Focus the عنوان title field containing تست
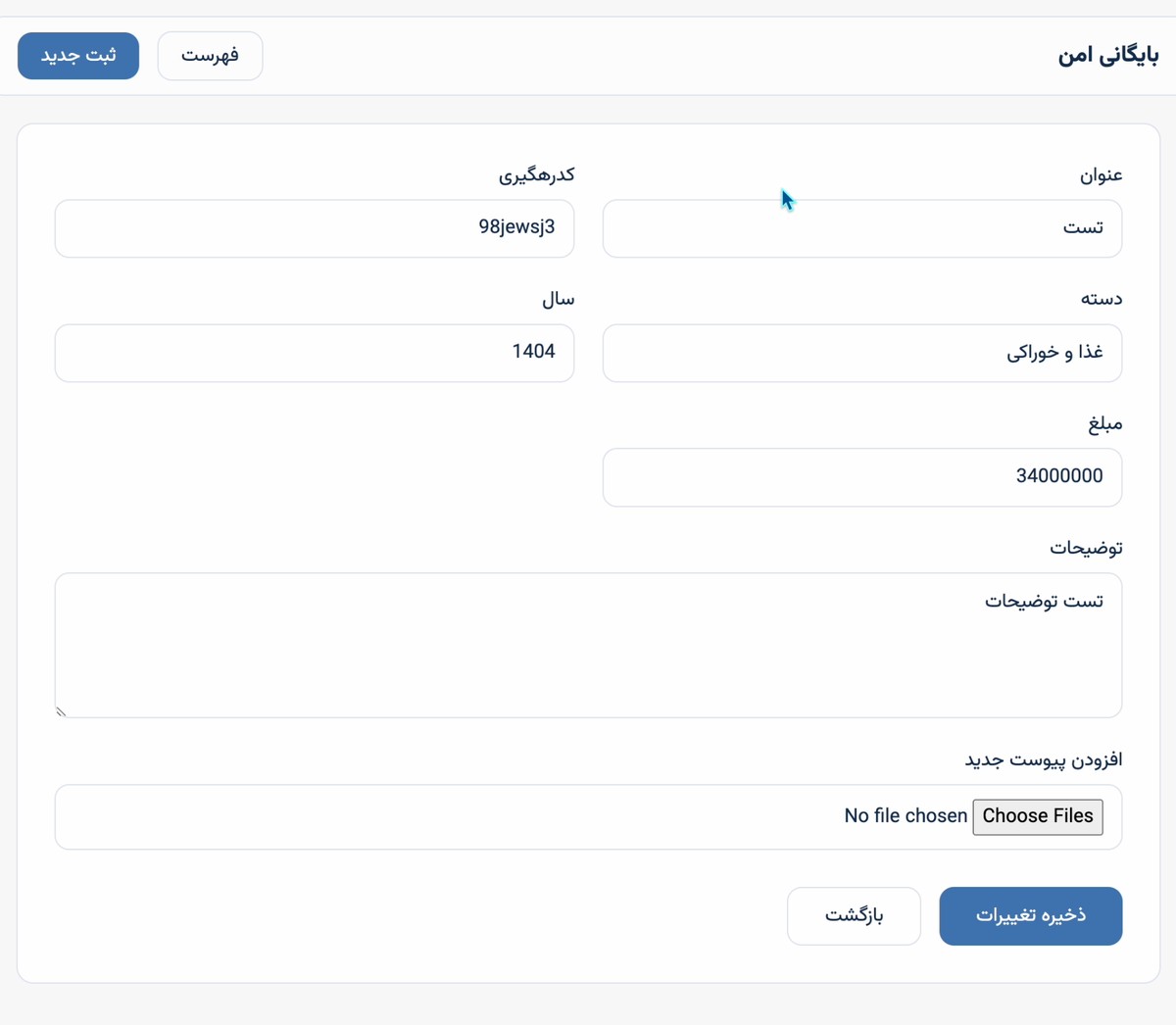Image resolution: width=1176 pixels, height=1025 pixels. coord(862,228)
